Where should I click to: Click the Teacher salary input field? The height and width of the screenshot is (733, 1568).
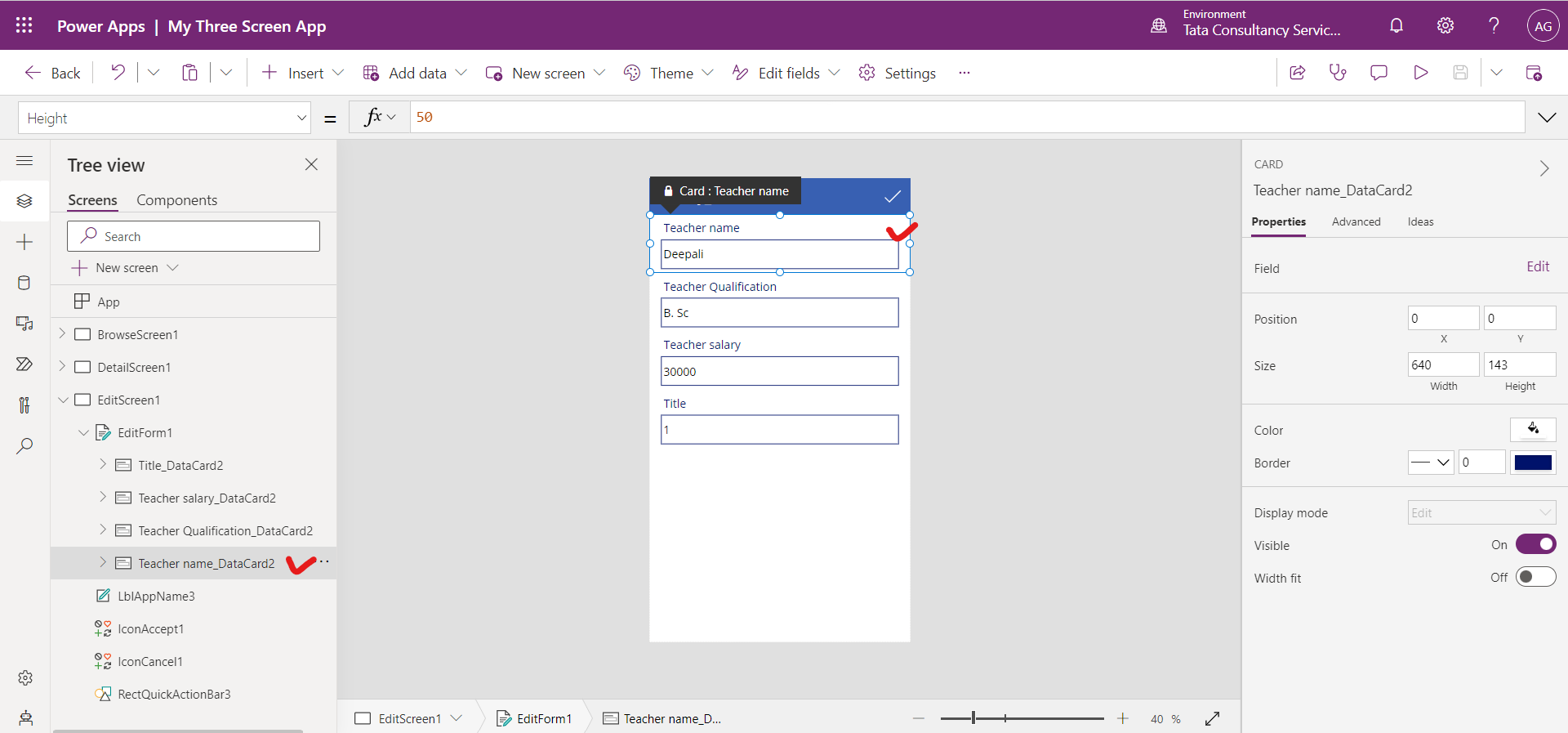click(x=780, y=371)
